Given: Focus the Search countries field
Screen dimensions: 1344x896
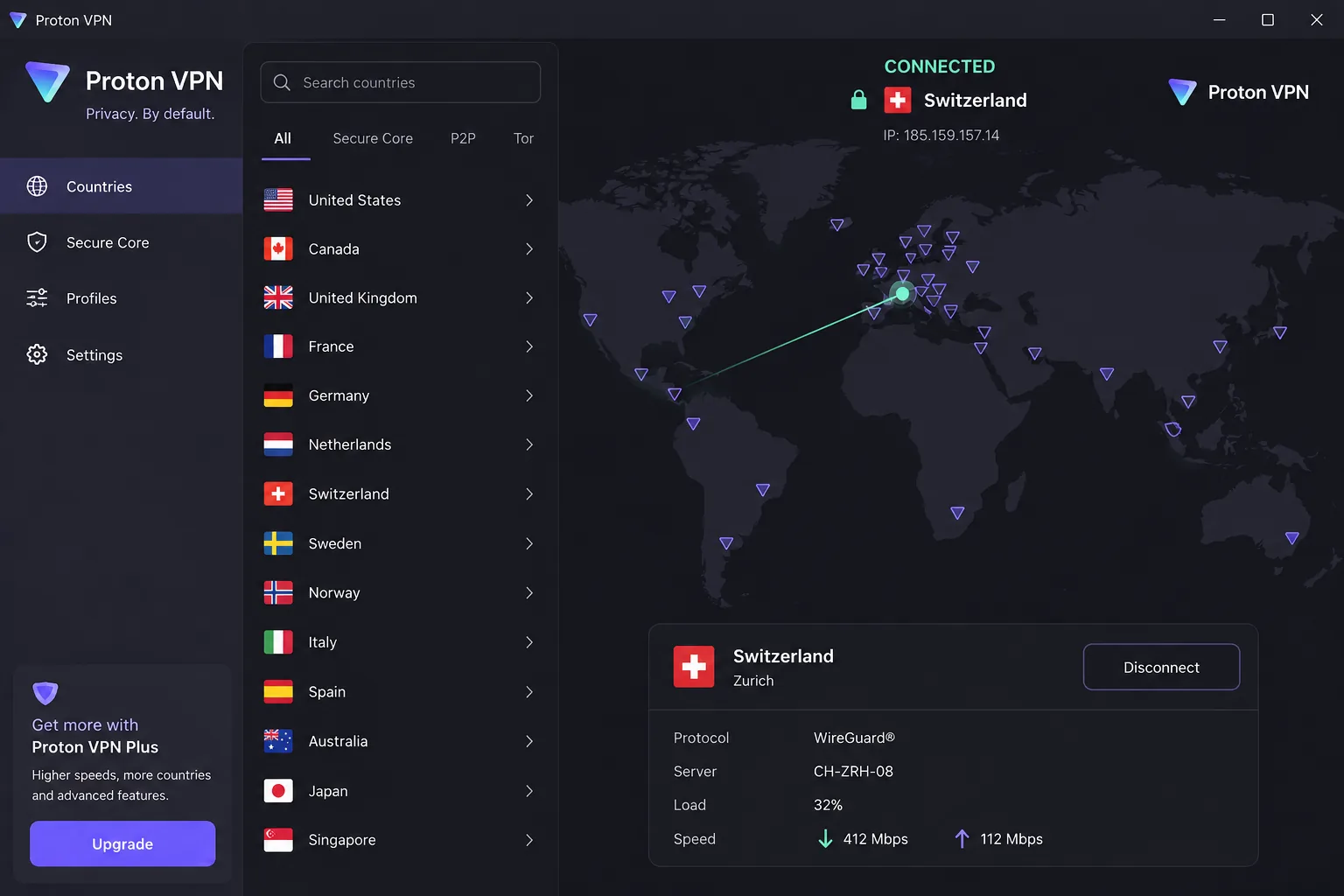Looking at the screenshot, I should [x=400, y=82].
